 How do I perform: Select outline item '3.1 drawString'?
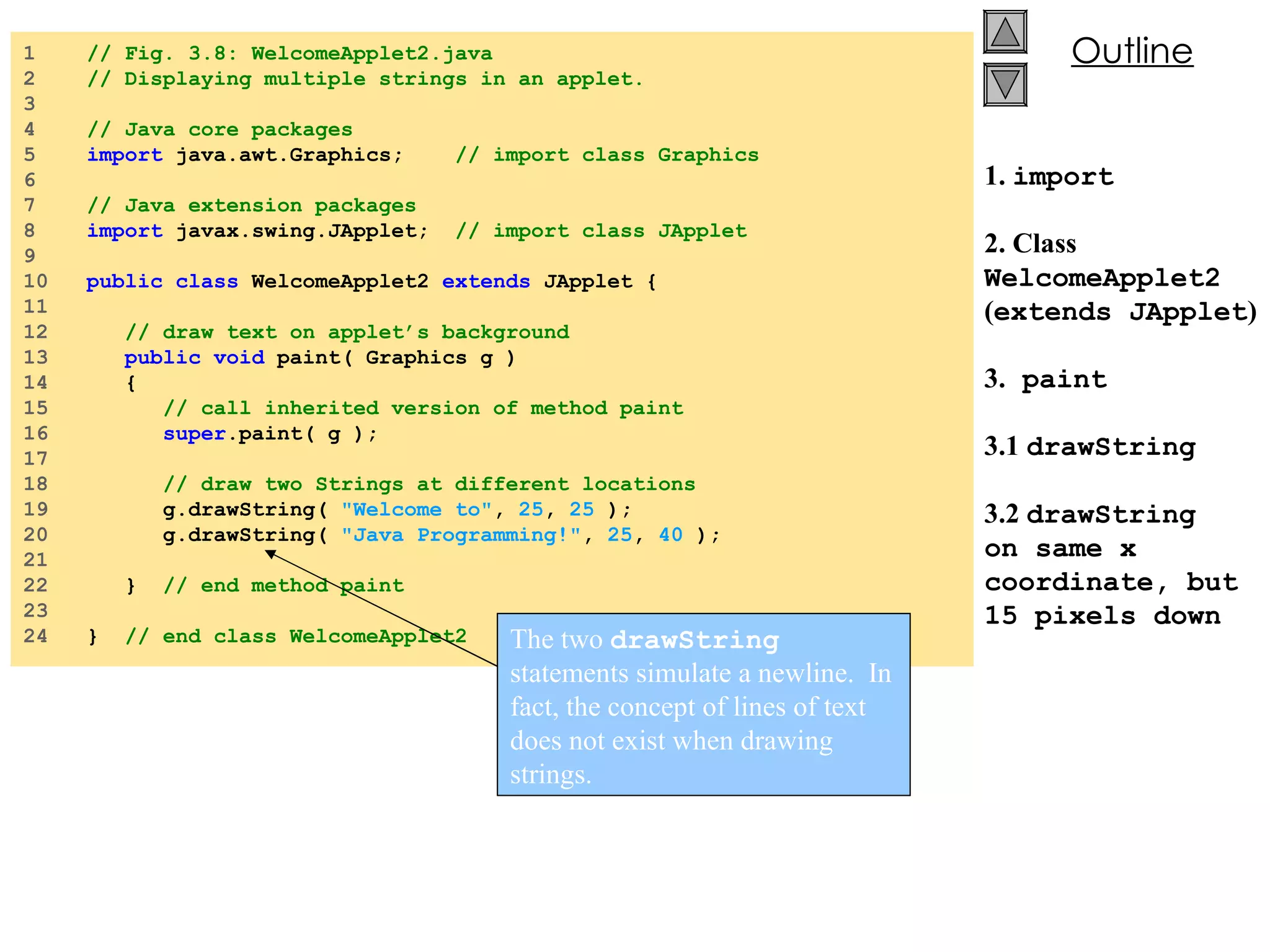pyautogui.click(x=1090, y=447)
